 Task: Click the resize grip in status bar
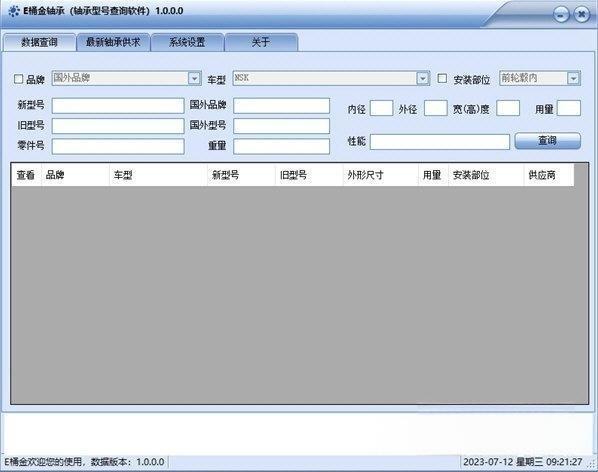[592, 464]
